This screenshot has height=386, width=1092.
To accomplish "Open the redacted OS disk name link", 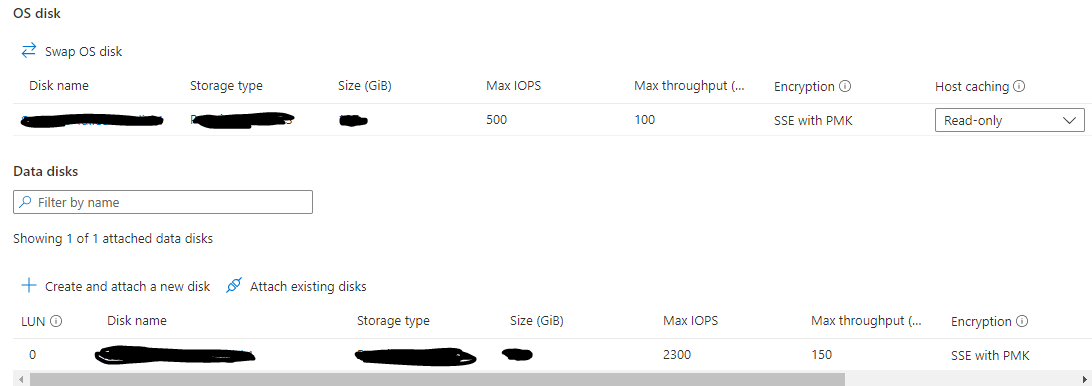I will click(92, 121).
